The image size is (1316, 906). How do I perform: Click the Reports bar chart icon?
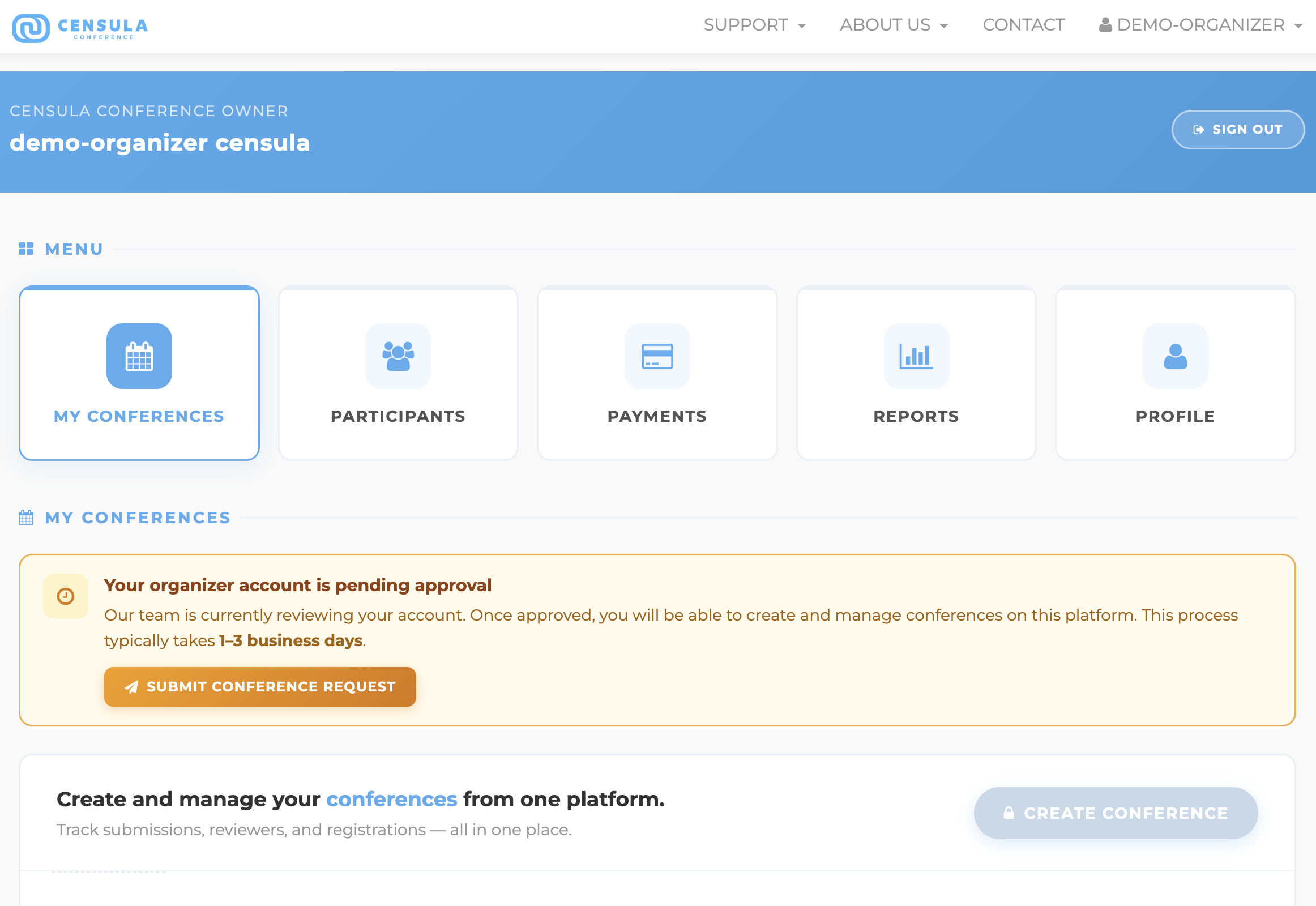pos(916,357)
